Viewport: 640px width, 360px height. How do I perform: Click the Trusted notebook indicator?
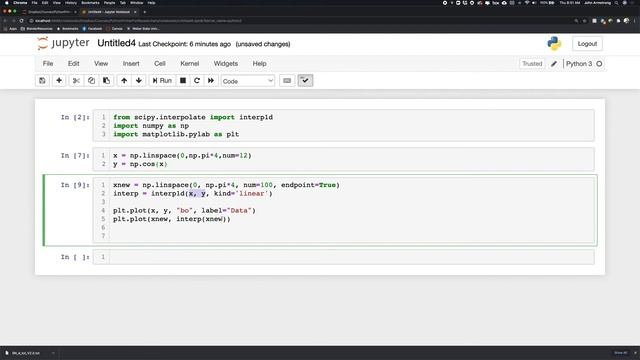(532, 64)
